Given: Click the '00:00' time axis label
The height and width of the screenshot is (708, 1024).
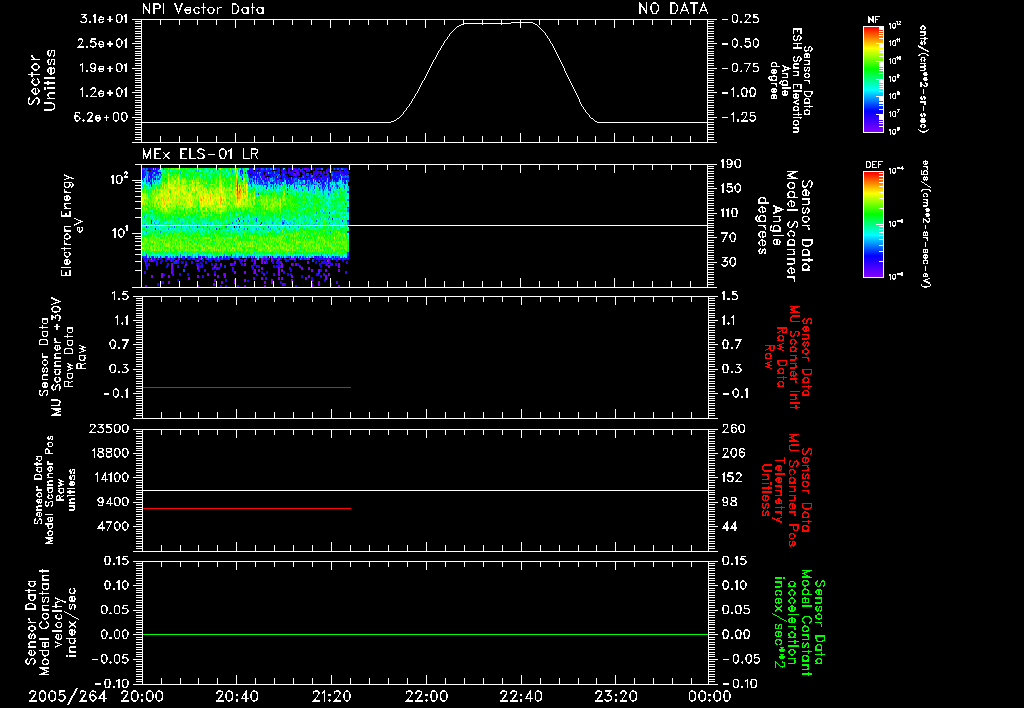Looking at the screenshot, I should pyautogui.click(x=709, y=696).
